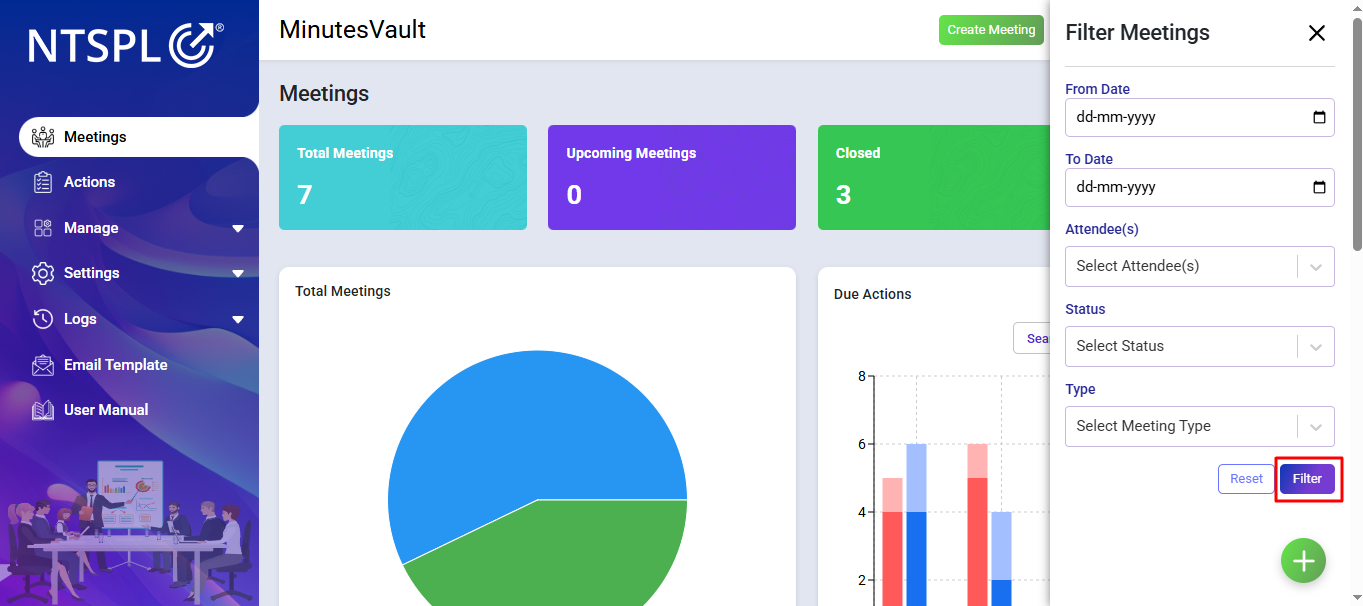
Task: Open the Select Status dropdown
Action: [x=1200, y=346]
